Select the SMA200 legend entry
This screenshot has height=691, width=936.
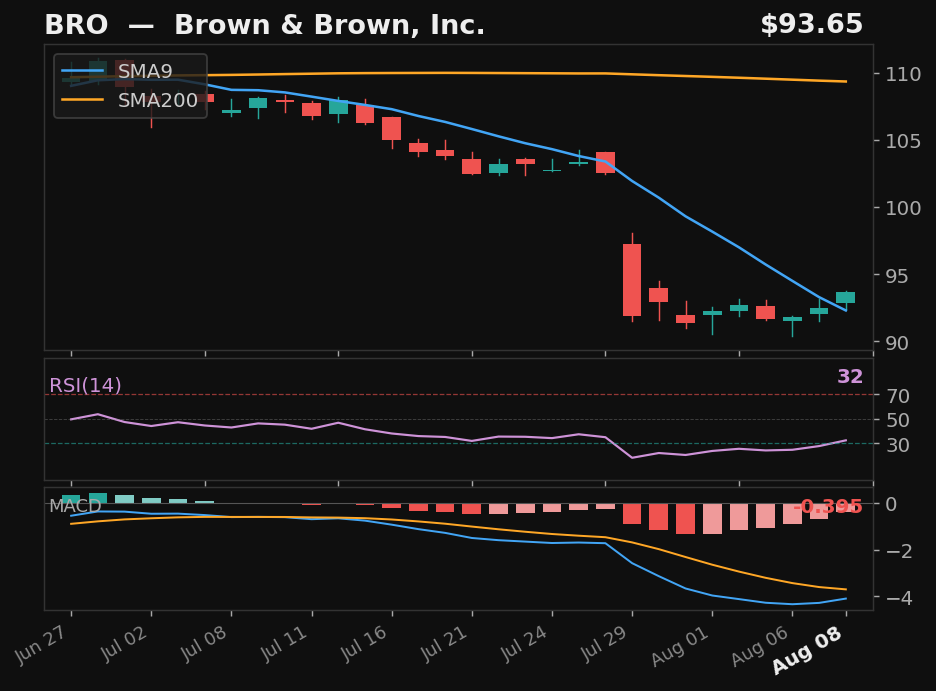[130, 100]
